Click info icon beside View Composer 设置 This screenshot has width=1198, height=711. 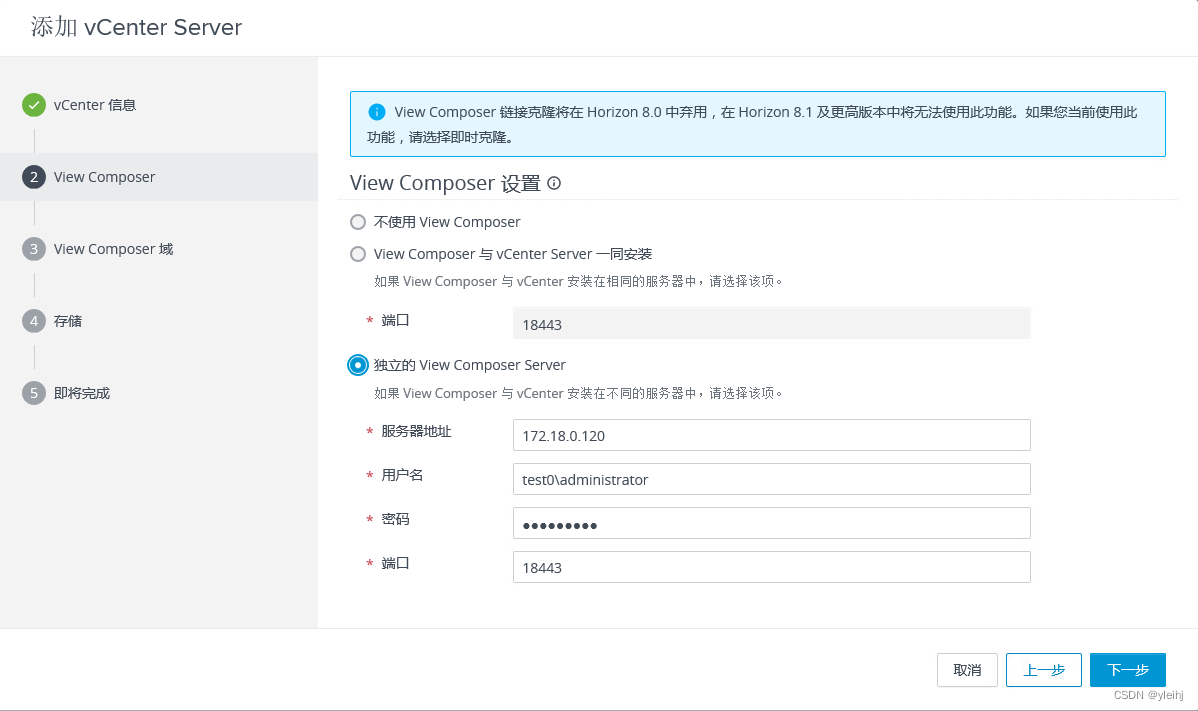(x=554, y=183)
